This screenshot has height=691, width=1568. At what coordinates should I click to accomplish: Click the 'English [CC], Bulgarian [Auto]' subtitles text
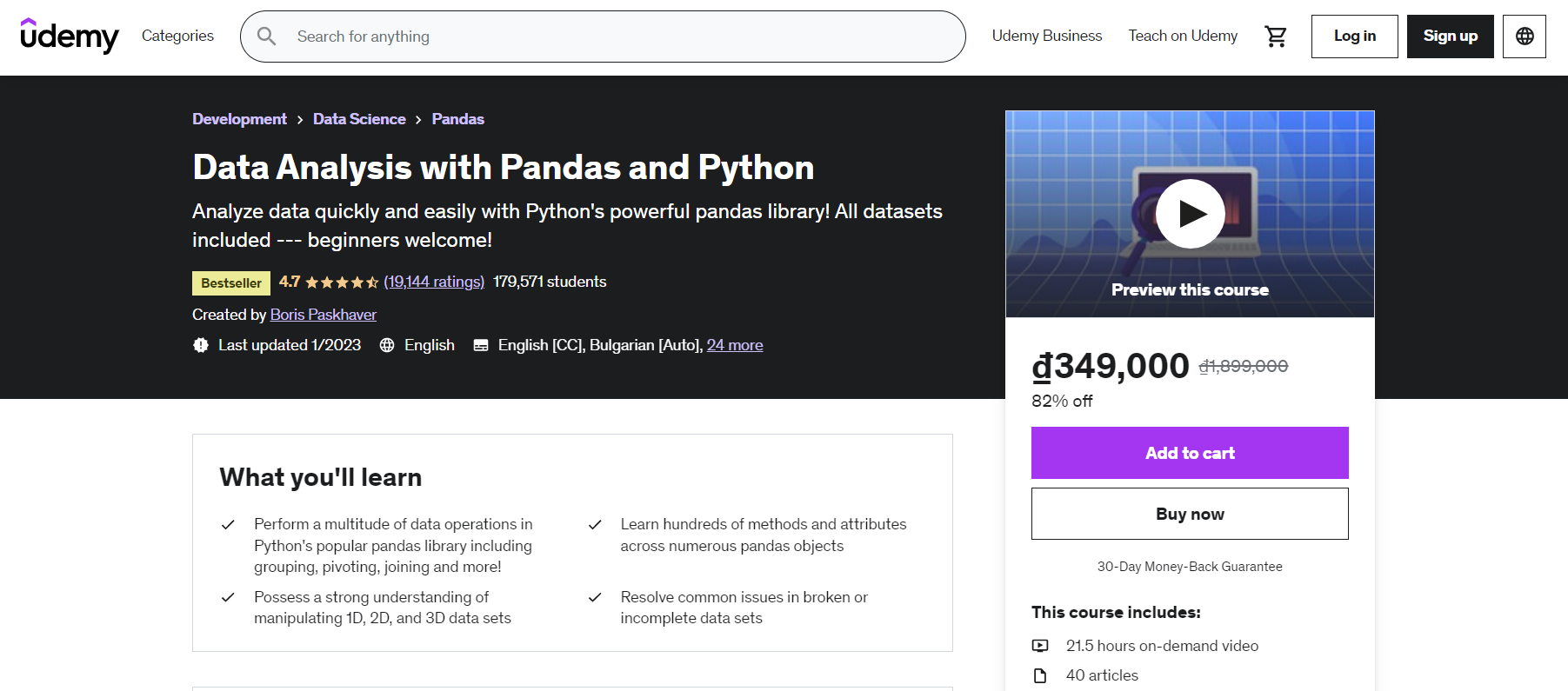[x=600, y=345]
